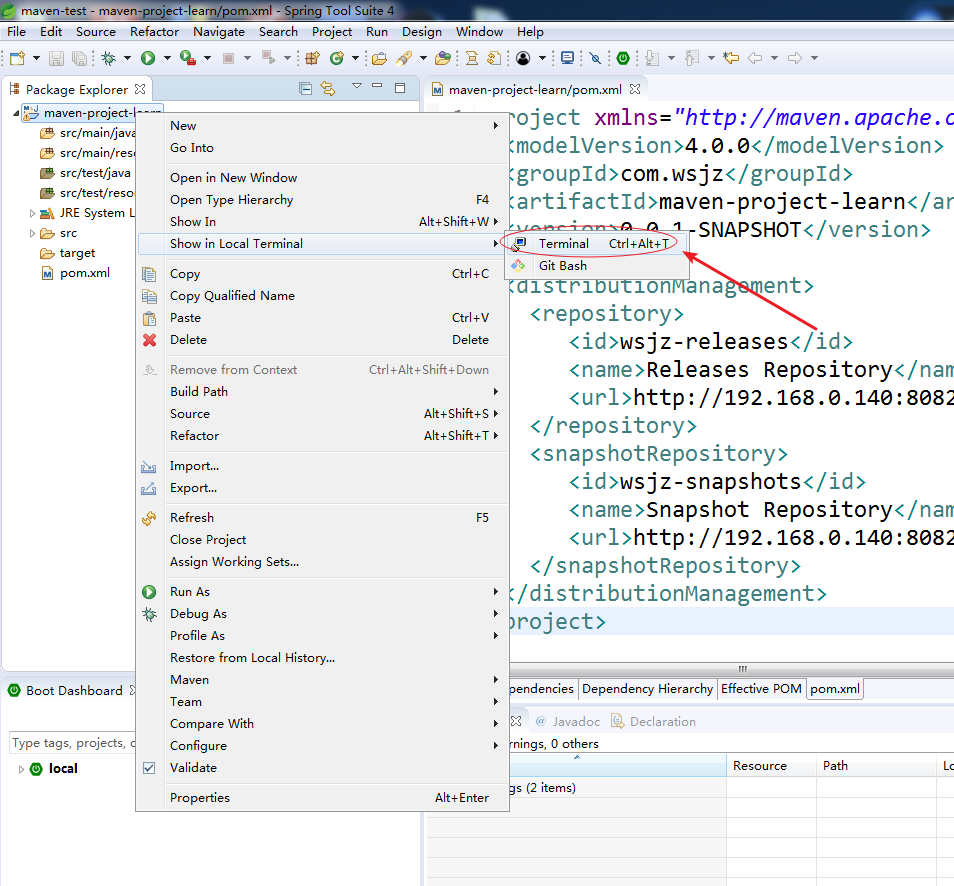Screen dimensions: 954x886
Task: Click the Run with toolbox external tools icon
Action: (x=188, y=58)
